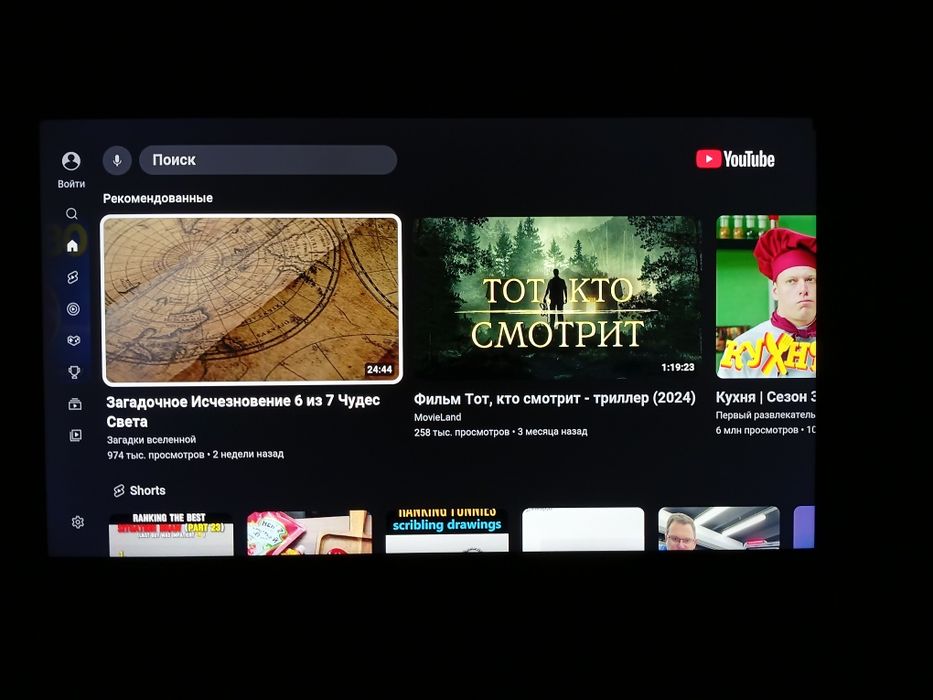Open the Shorts section in the sidebar
933x700 pixels.
pyautogui.click(x=73, y=277)
